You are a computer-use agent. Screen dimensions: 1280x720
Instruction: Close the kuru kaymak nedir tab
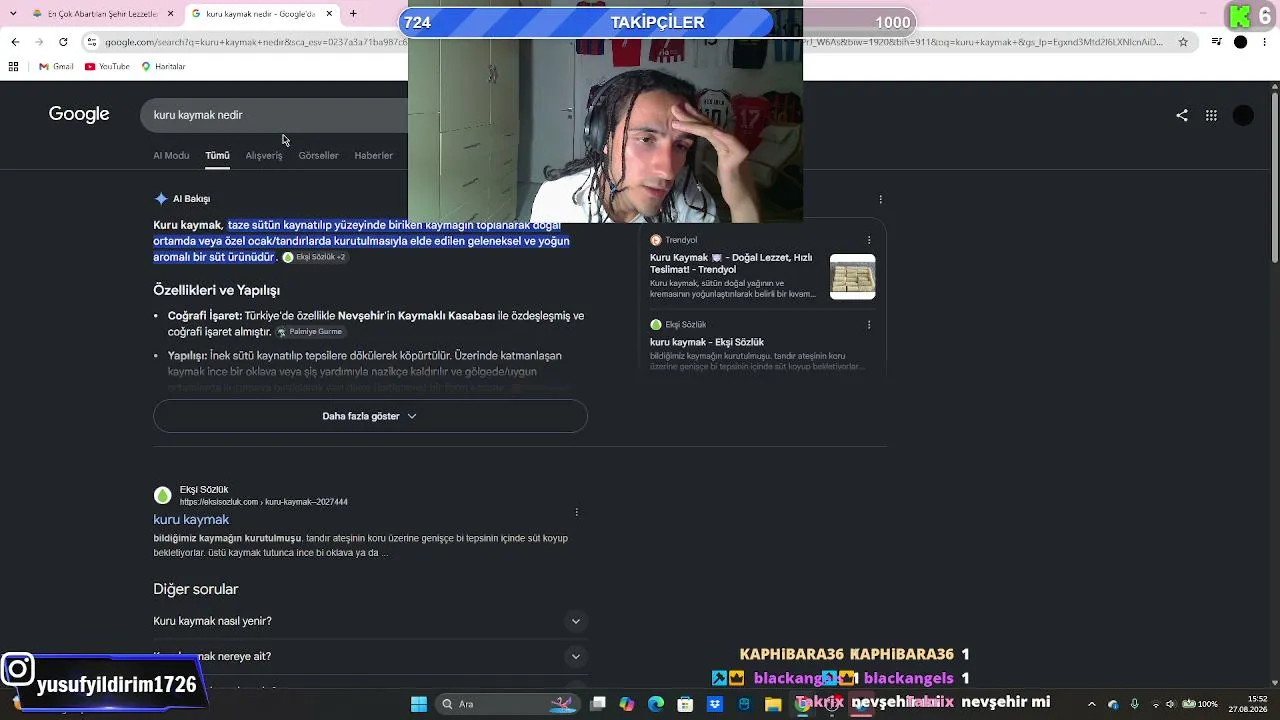329,14
